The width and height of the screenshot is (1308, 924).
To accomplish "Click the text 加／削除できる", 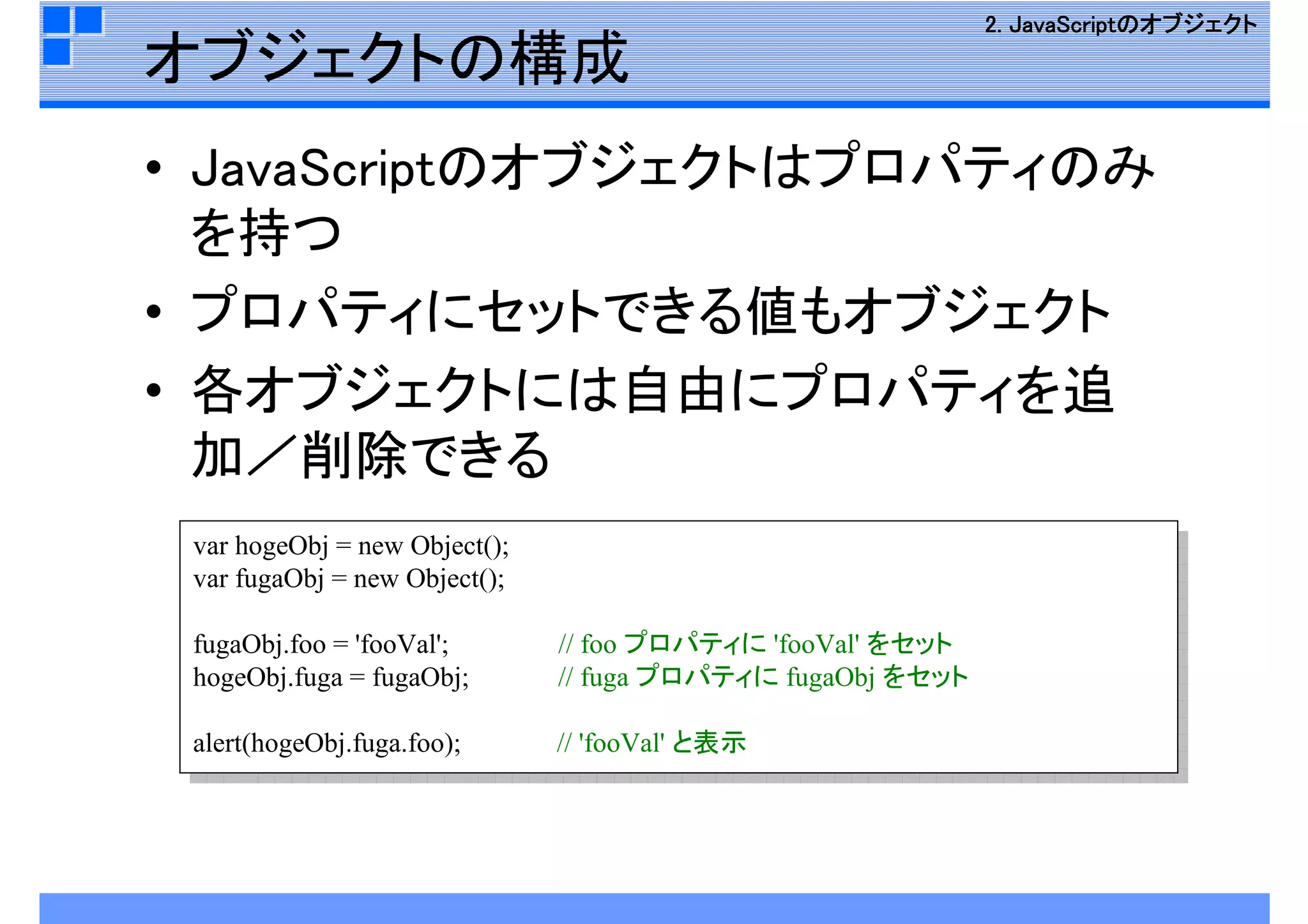I will pyautogui.click(x=371, y=455).
